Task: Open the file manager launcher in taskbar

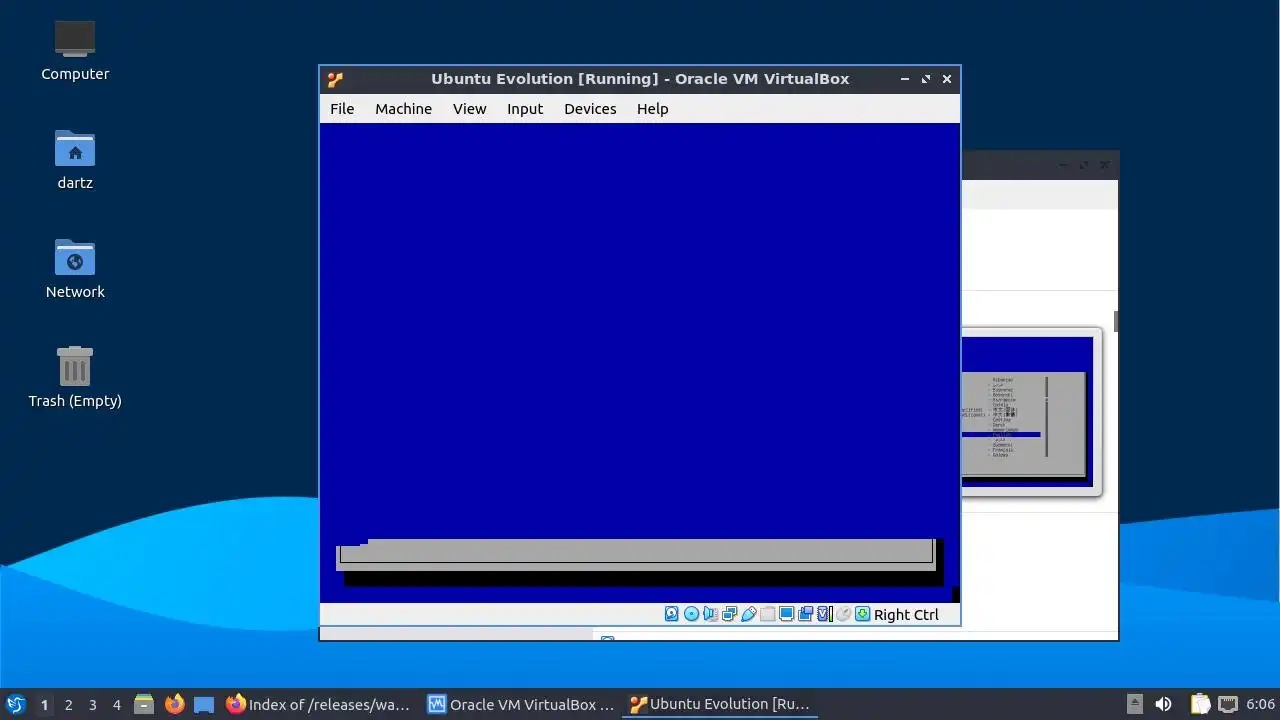Action: 144,704
